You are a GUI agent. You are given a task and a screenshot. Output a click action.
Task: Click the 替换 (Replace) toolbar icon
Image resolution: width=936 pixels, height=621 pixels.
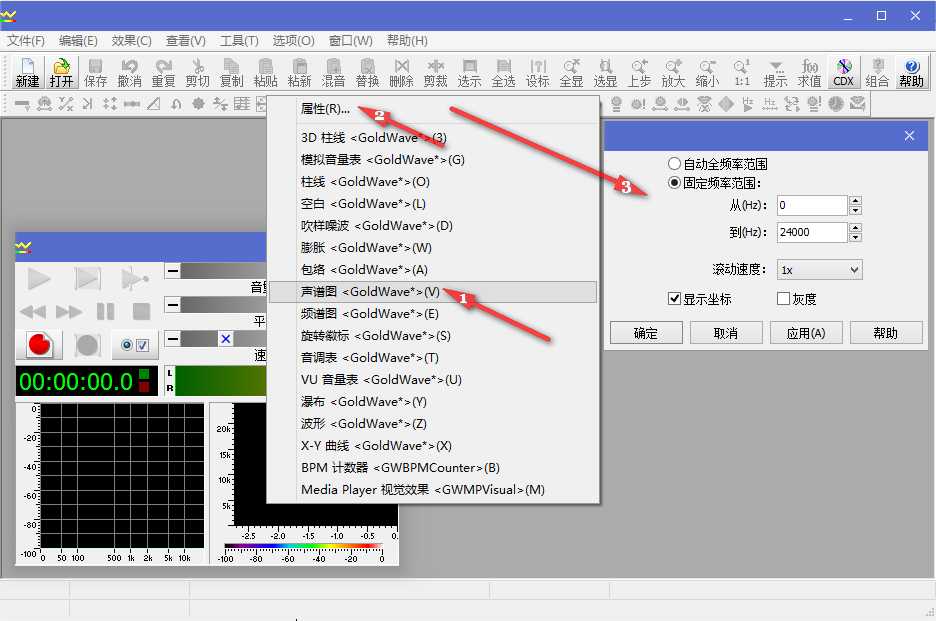coord(368,72)
